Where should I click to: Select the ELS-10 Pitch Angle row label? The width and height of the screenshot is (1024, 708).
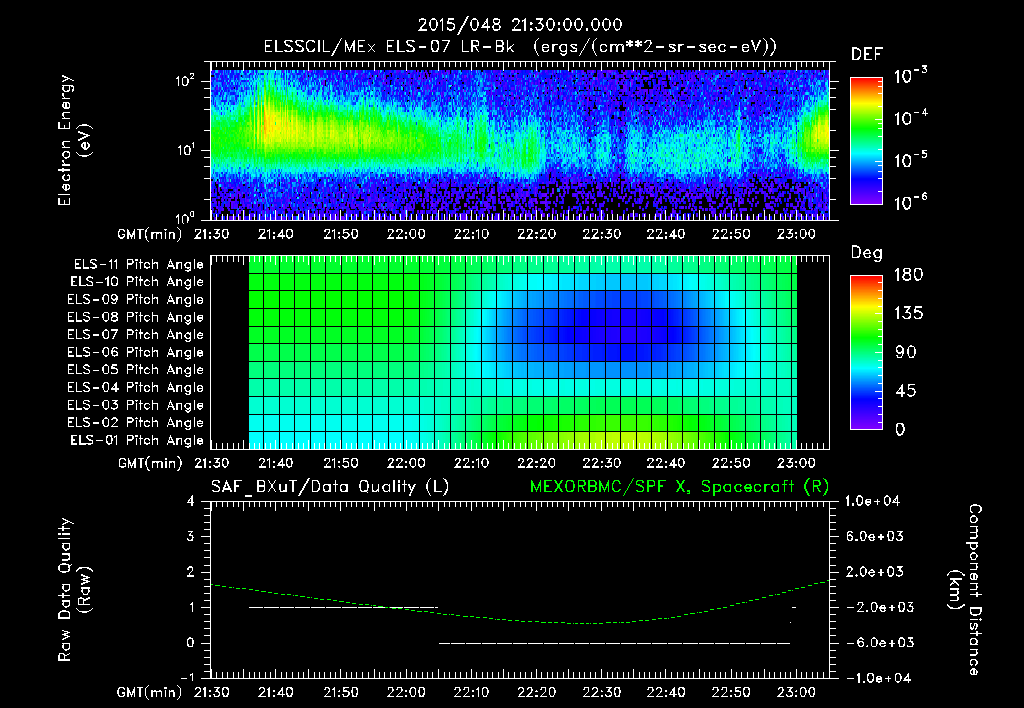(136, 282)
